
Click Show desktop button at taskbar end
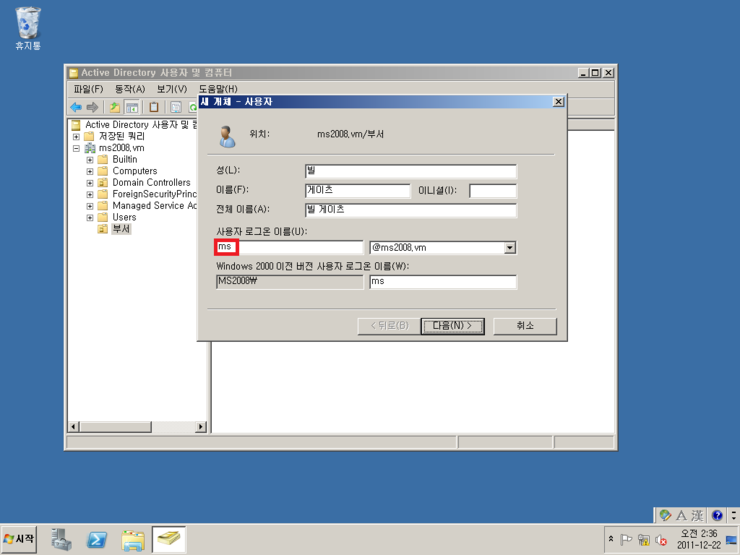(732, 539)
